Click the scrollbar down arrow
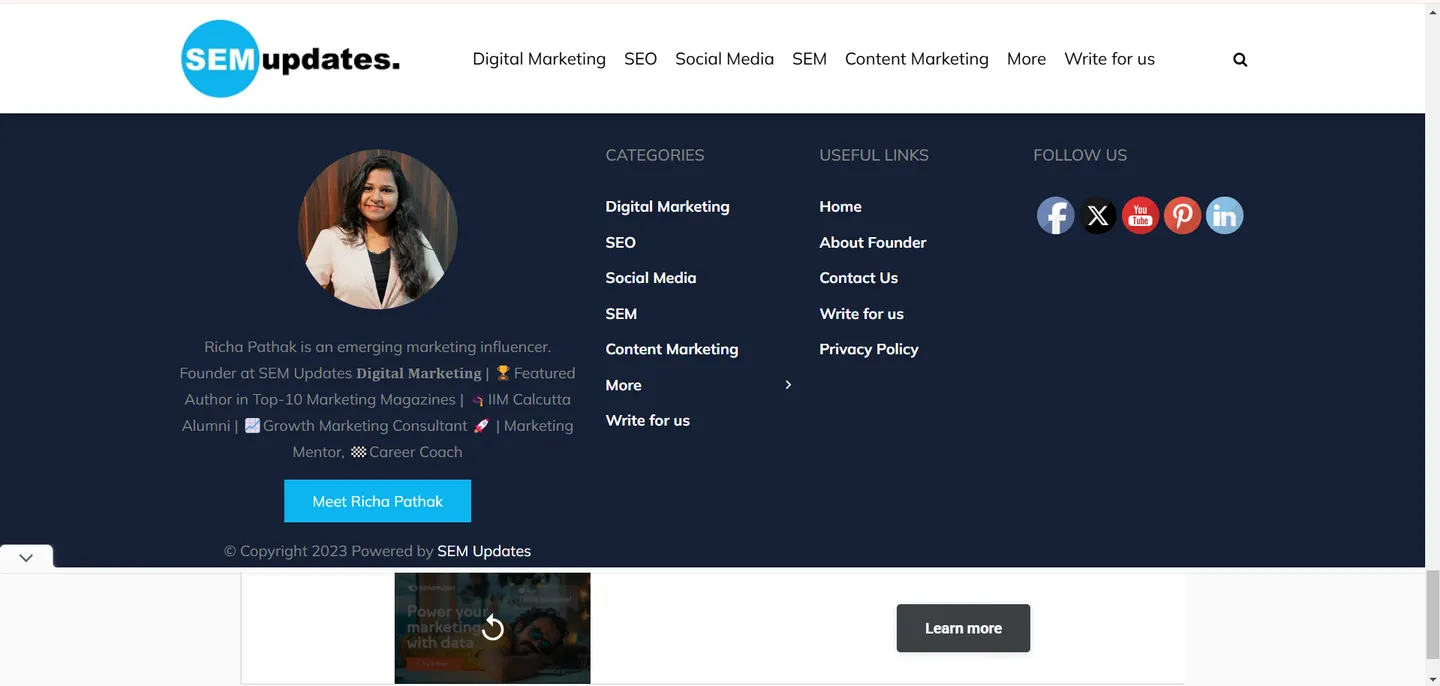The image size is (1440, 686). point(1432,678)
